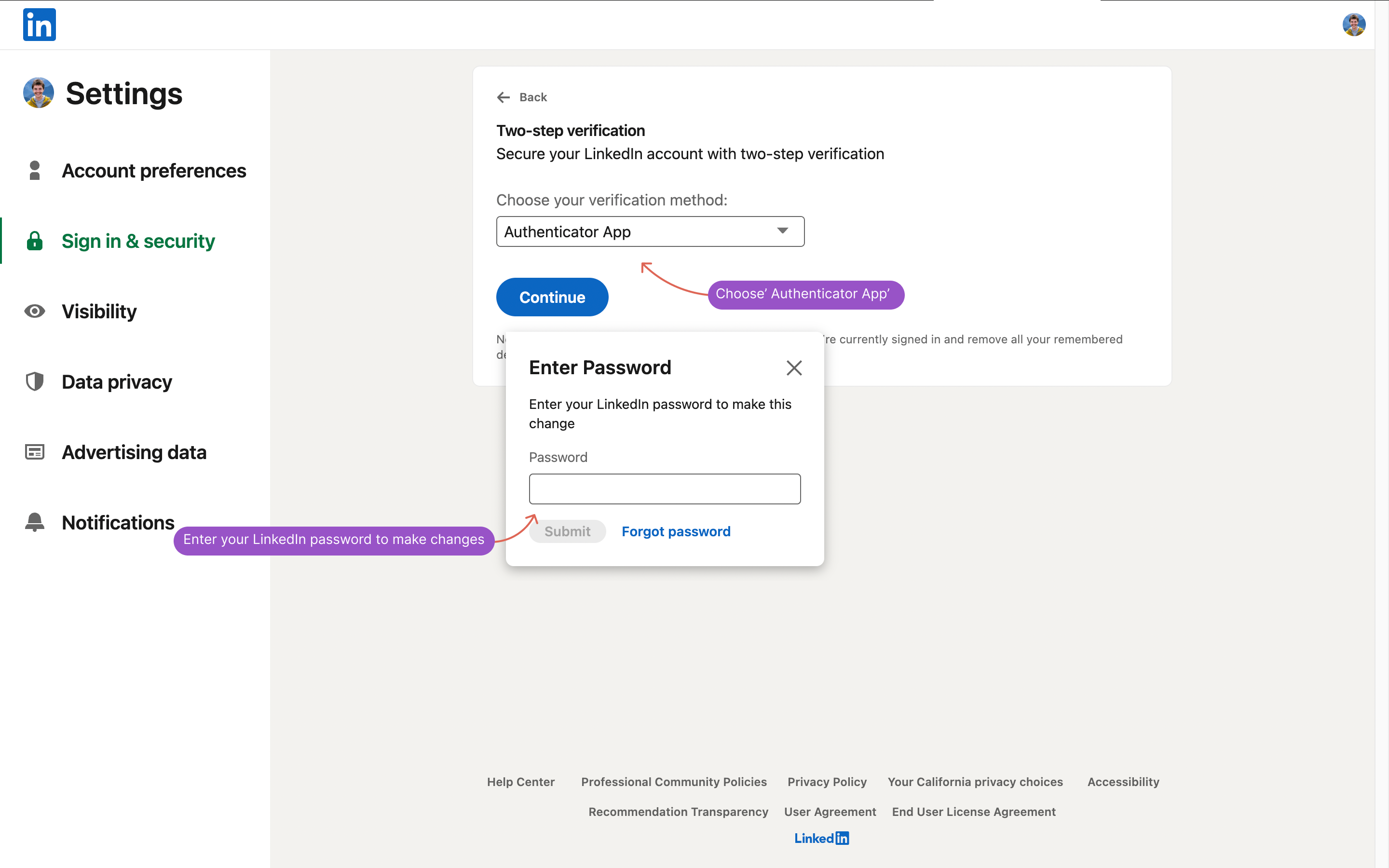Close the Enter Password dialog
The width and height of the screenshot is (1389, 868).
[x=794, y=367]
